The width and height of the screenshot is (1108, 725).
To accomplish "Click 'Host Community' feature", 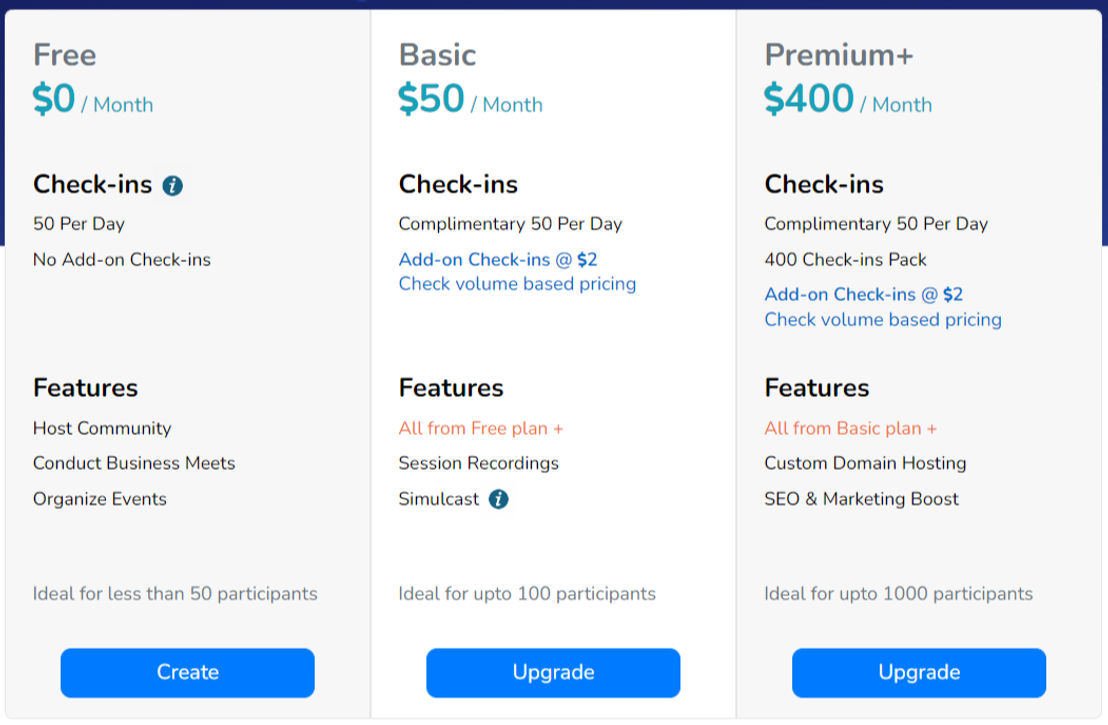I will 102,428.
